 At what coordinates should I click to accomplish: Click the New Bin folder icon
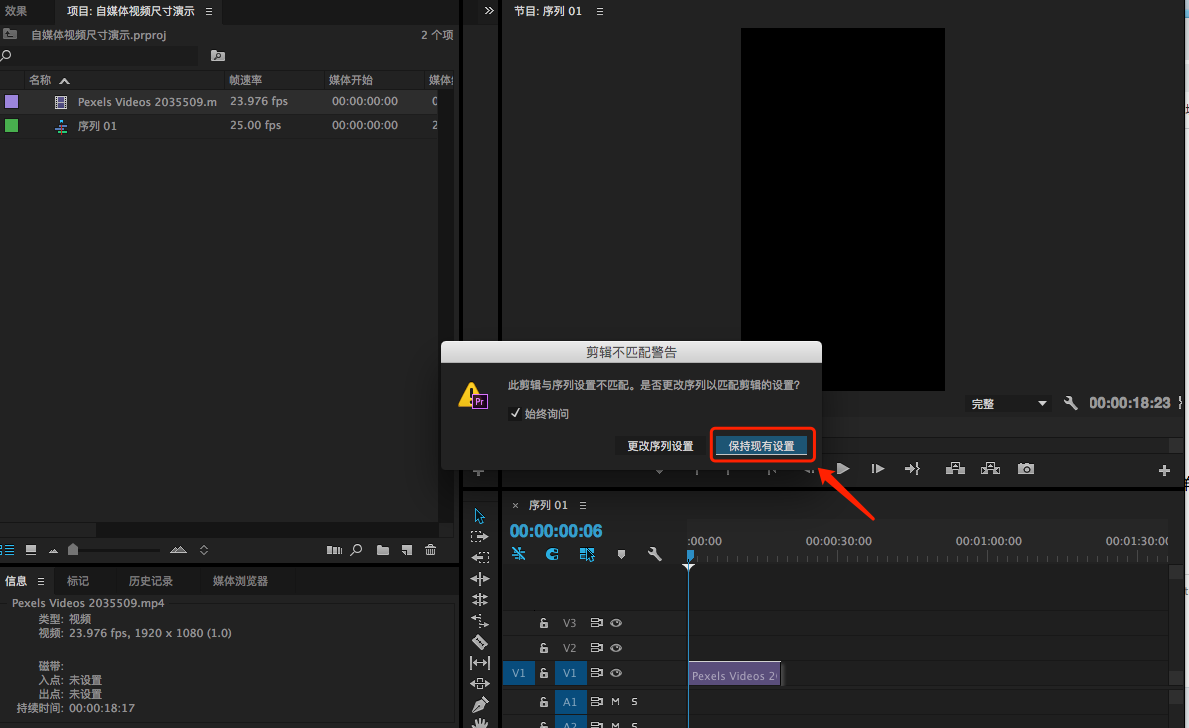click(x=383, y=550)
